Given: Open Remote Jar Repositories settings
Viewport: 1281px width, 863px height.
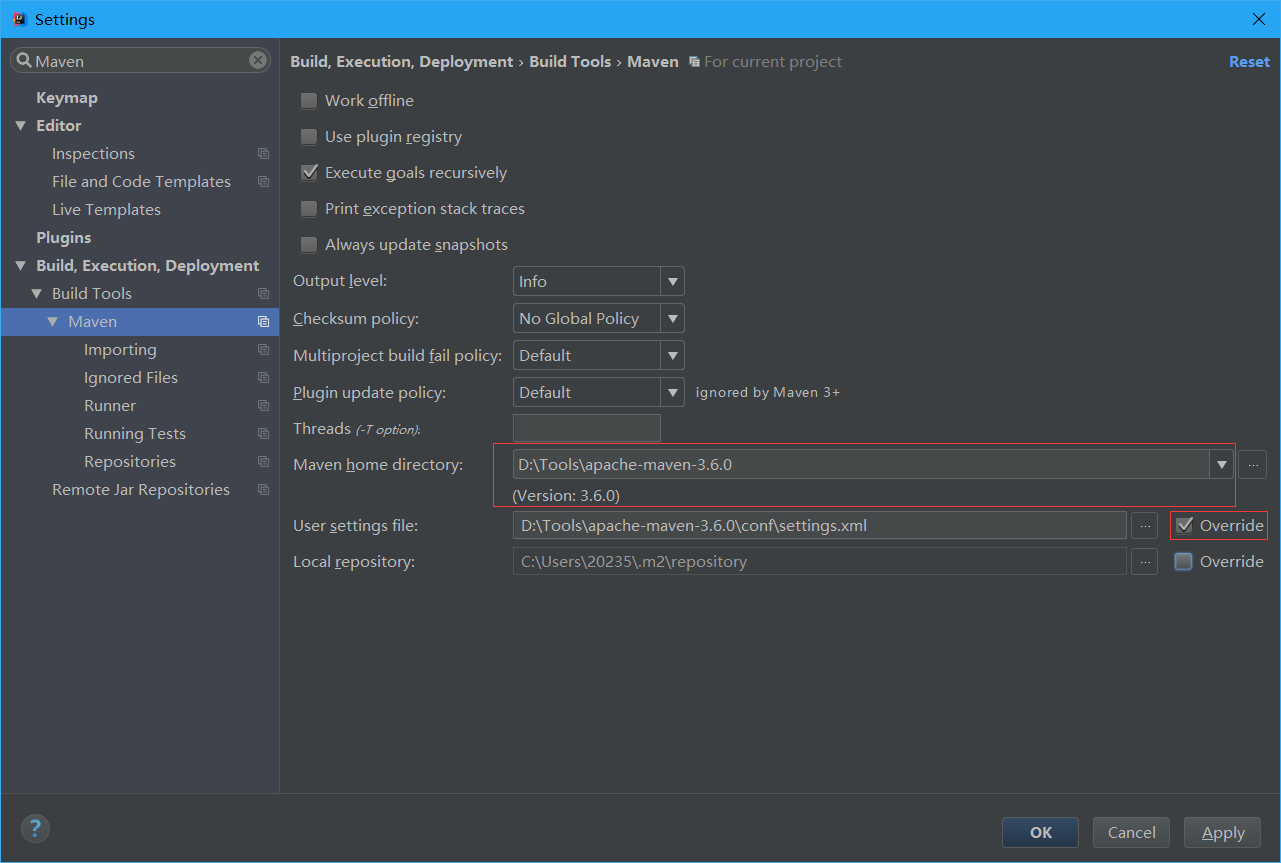Looking at the screenshot, I should 141,490.
